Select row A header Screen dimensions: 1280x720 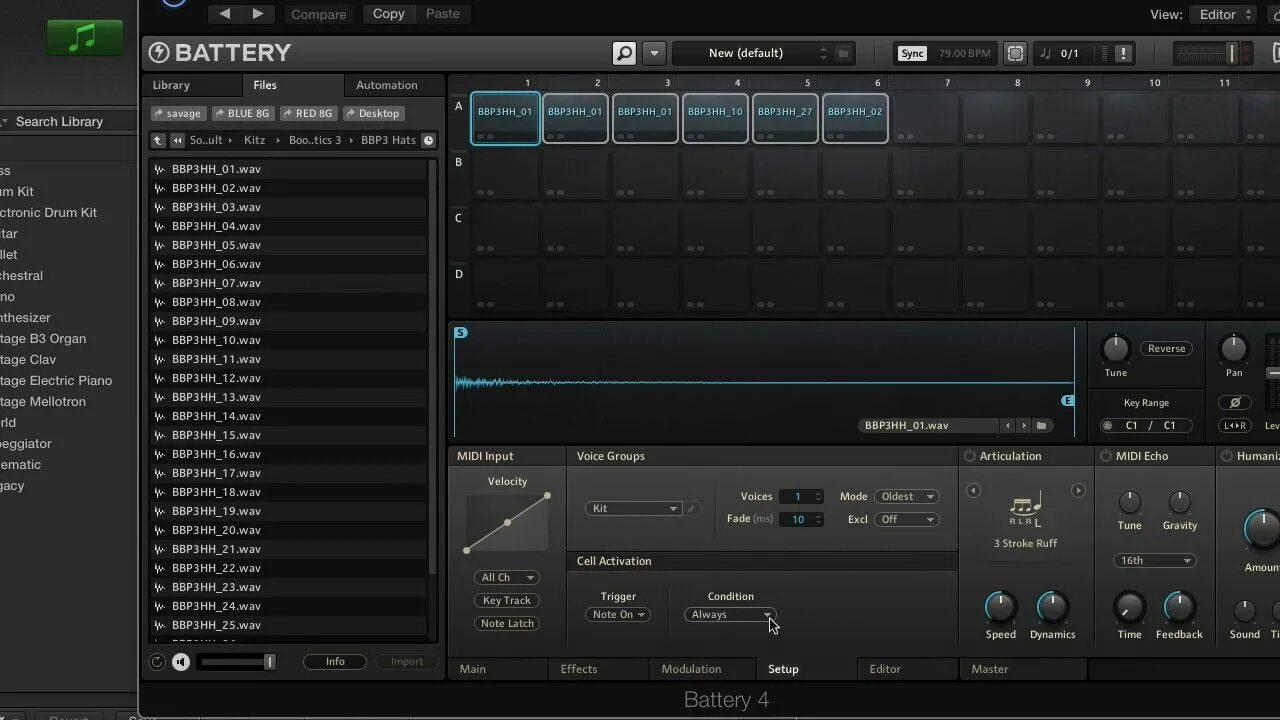(459, 106)
